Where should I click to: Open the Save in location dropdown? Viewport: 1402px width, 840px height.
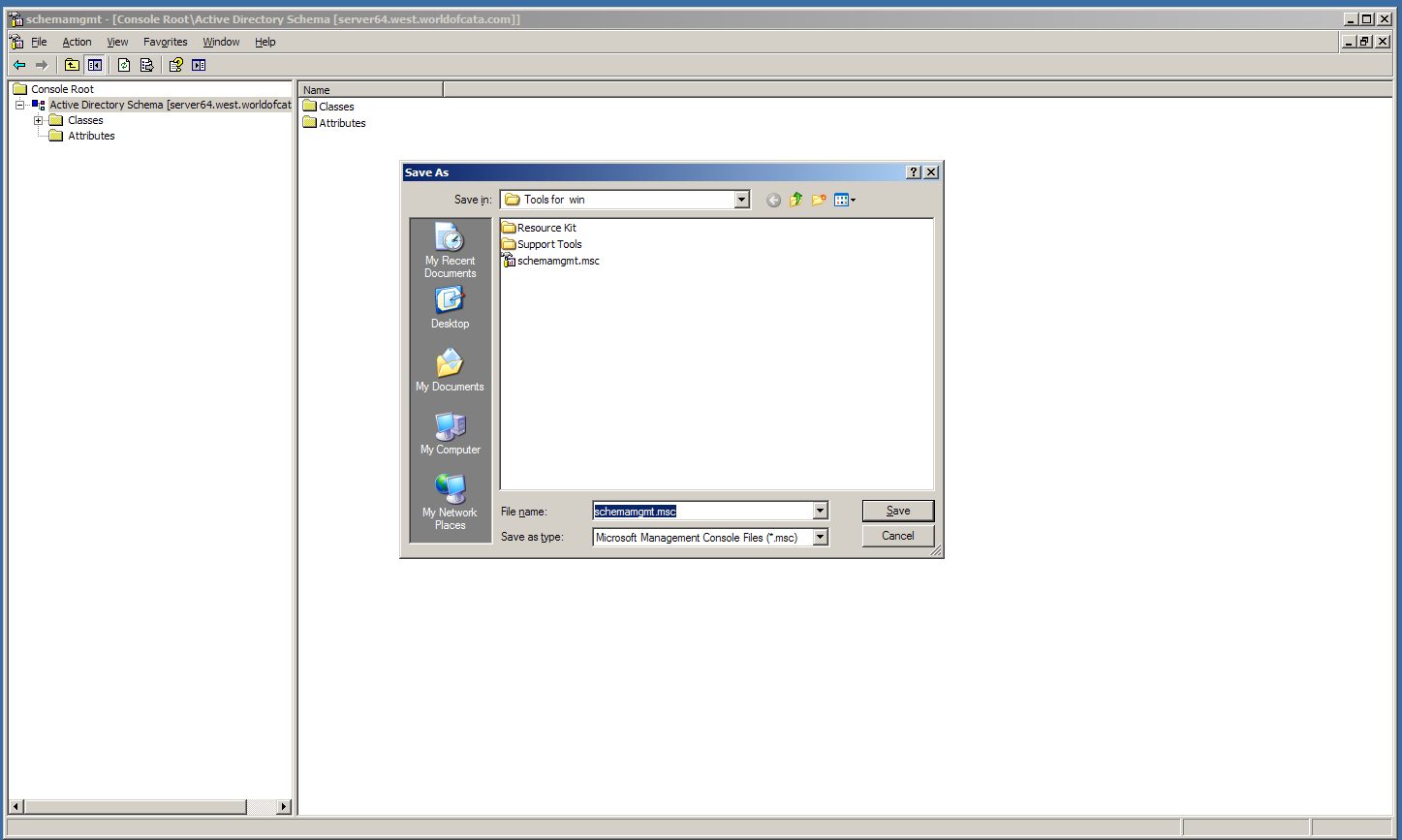point(742,200)
